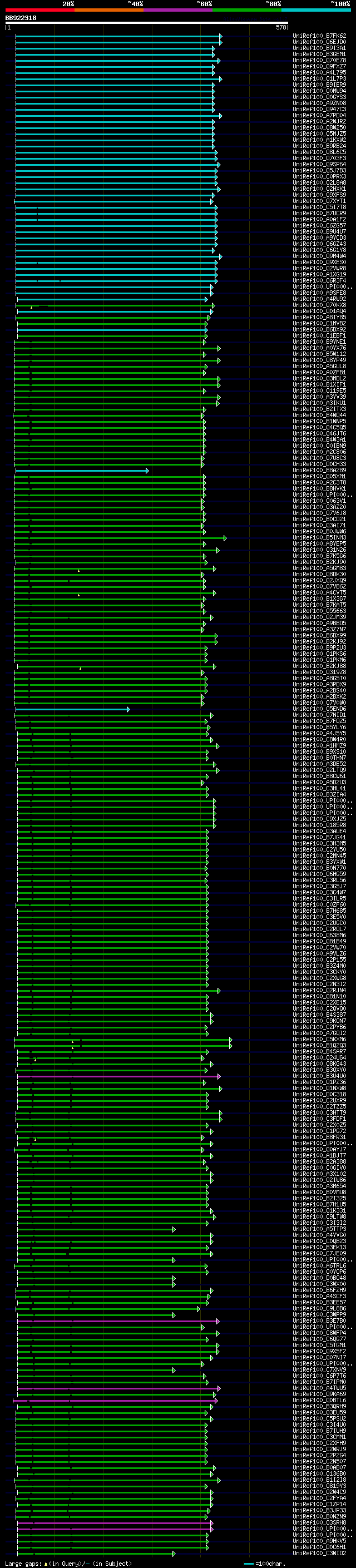This screenshot has height=1568, width=356.
Task: Select label UniRef100_Q947C3
Action: [319, 110]
